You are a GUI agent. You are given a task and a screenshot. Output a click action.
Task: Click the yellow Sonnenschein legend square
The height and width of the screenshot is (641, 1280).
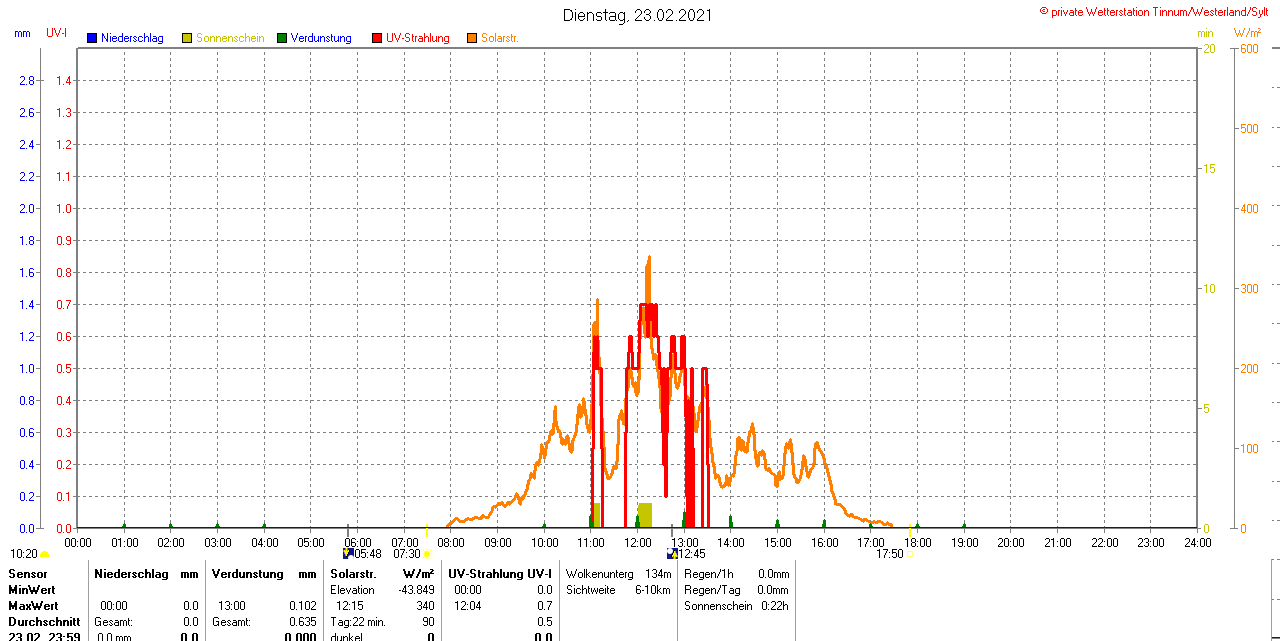point(187,38)
